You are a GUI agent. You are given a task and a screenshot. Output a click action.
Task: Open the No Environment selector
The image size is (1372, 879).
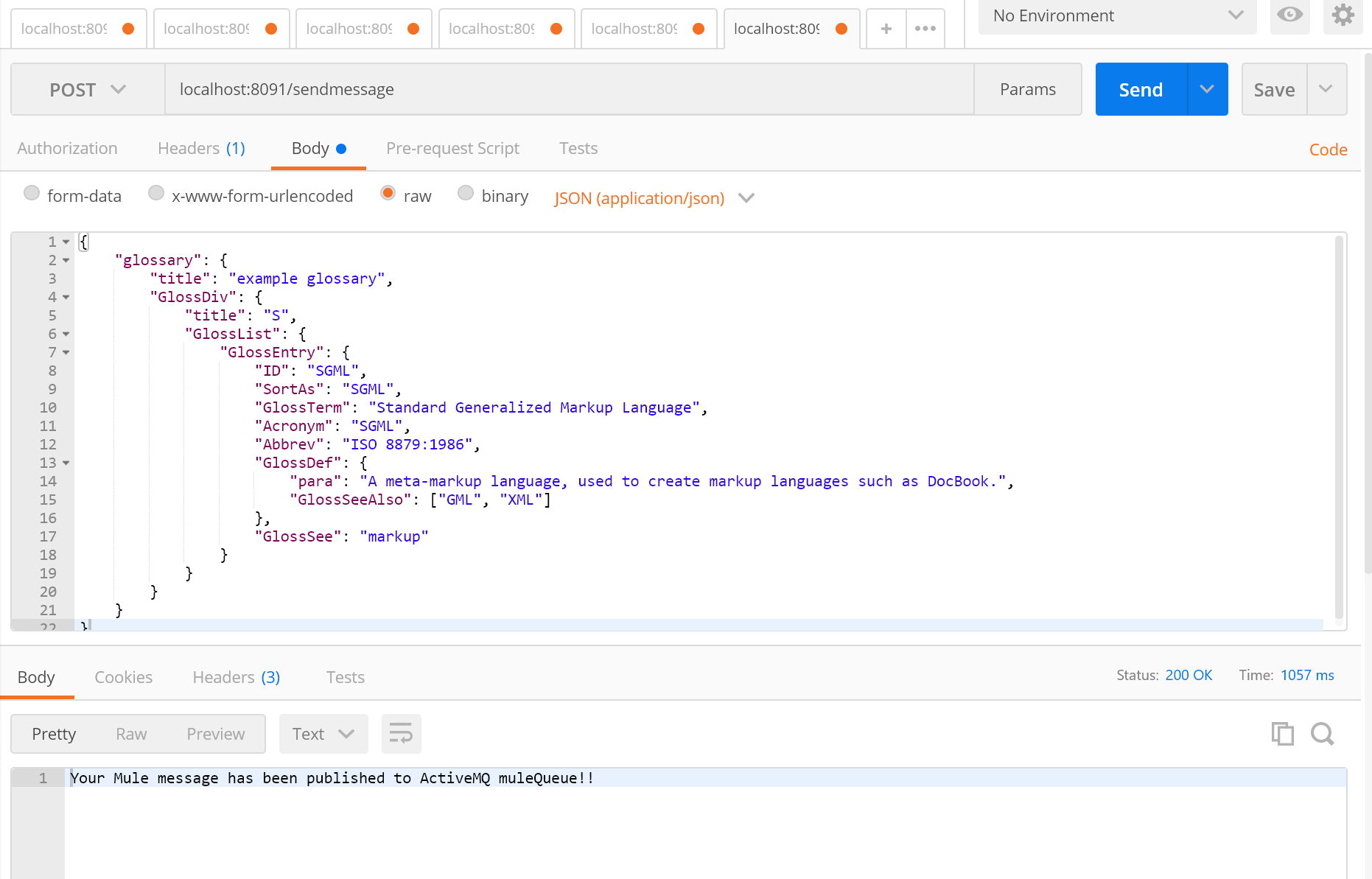[x=1116, y=16]
